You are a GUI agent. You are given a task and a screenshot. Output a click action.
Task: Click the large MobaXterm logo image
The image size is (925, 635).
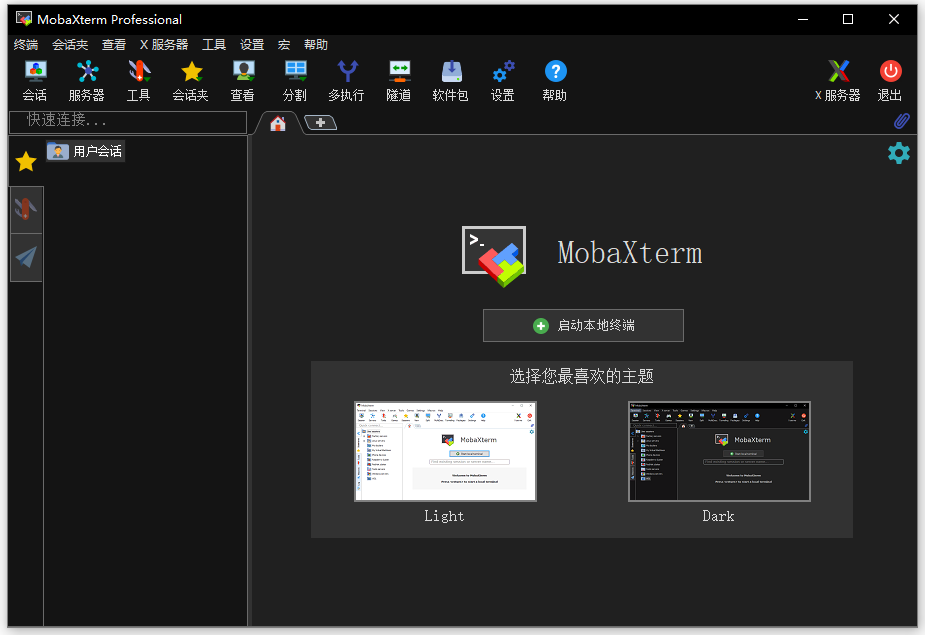[x=494, y=256]
